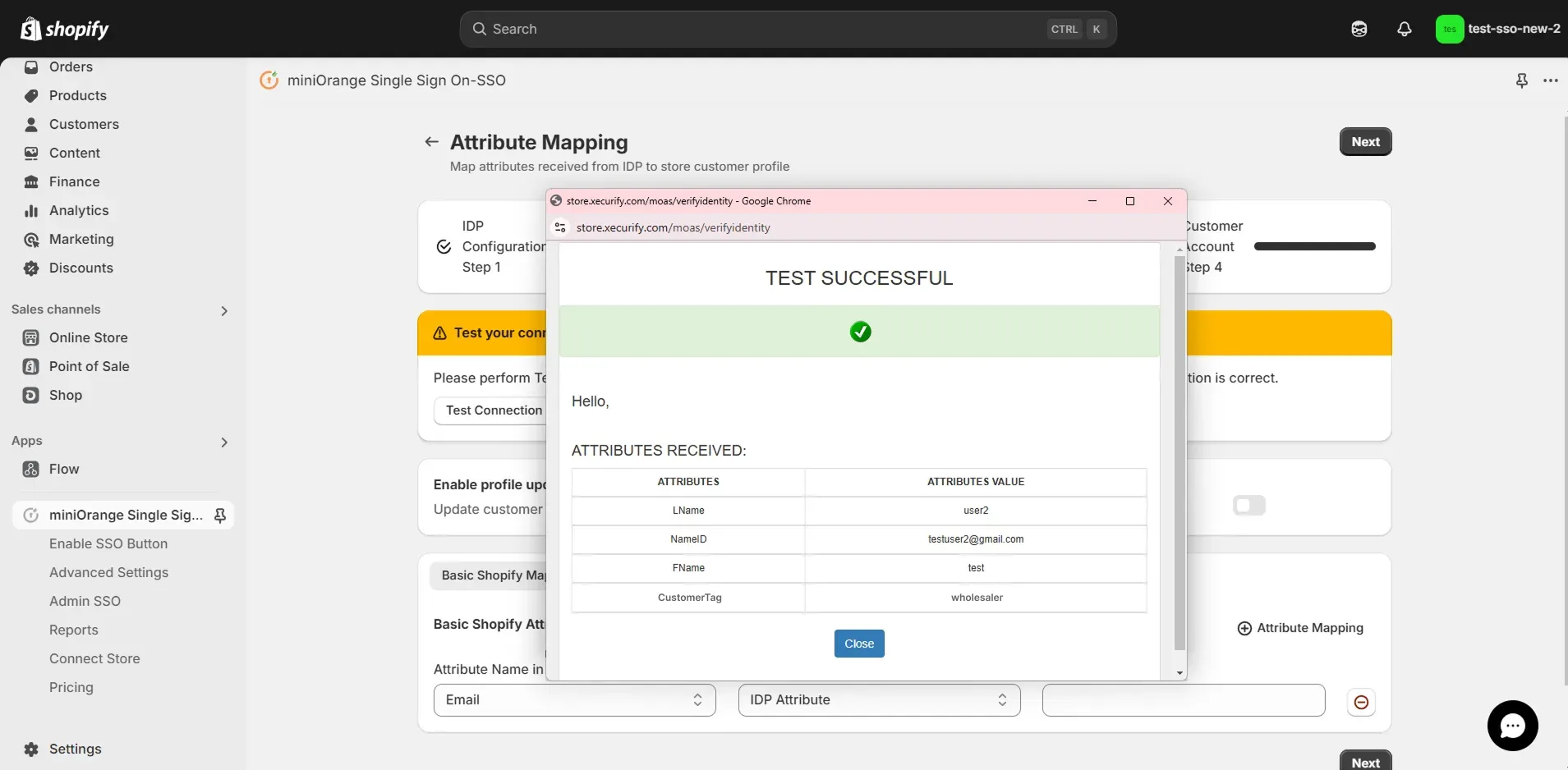Open Pricing page

pyautogui.click(x=71, y=687)
